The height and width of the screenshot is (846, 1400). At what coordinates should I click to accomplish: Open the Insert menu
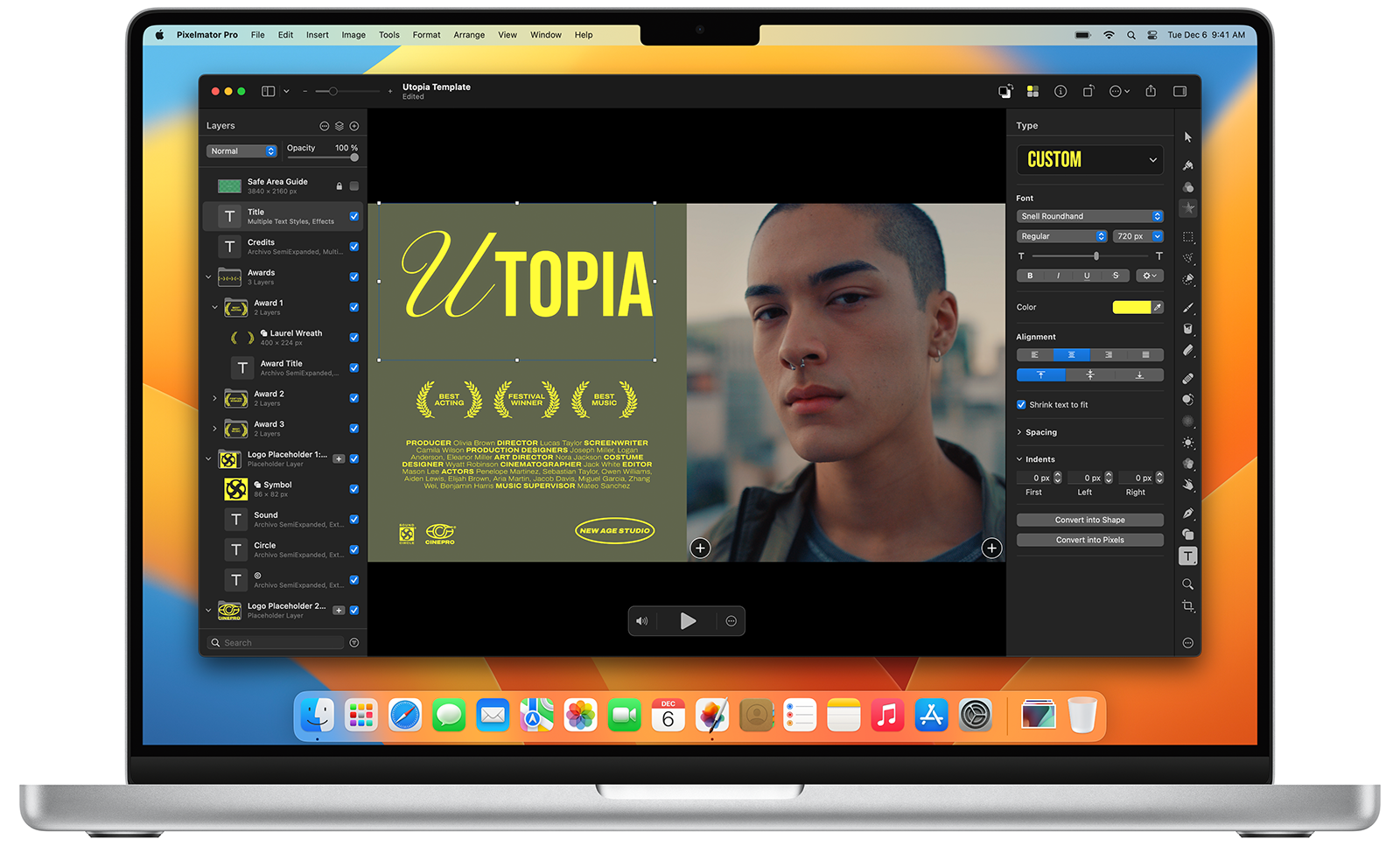point(318,35)
